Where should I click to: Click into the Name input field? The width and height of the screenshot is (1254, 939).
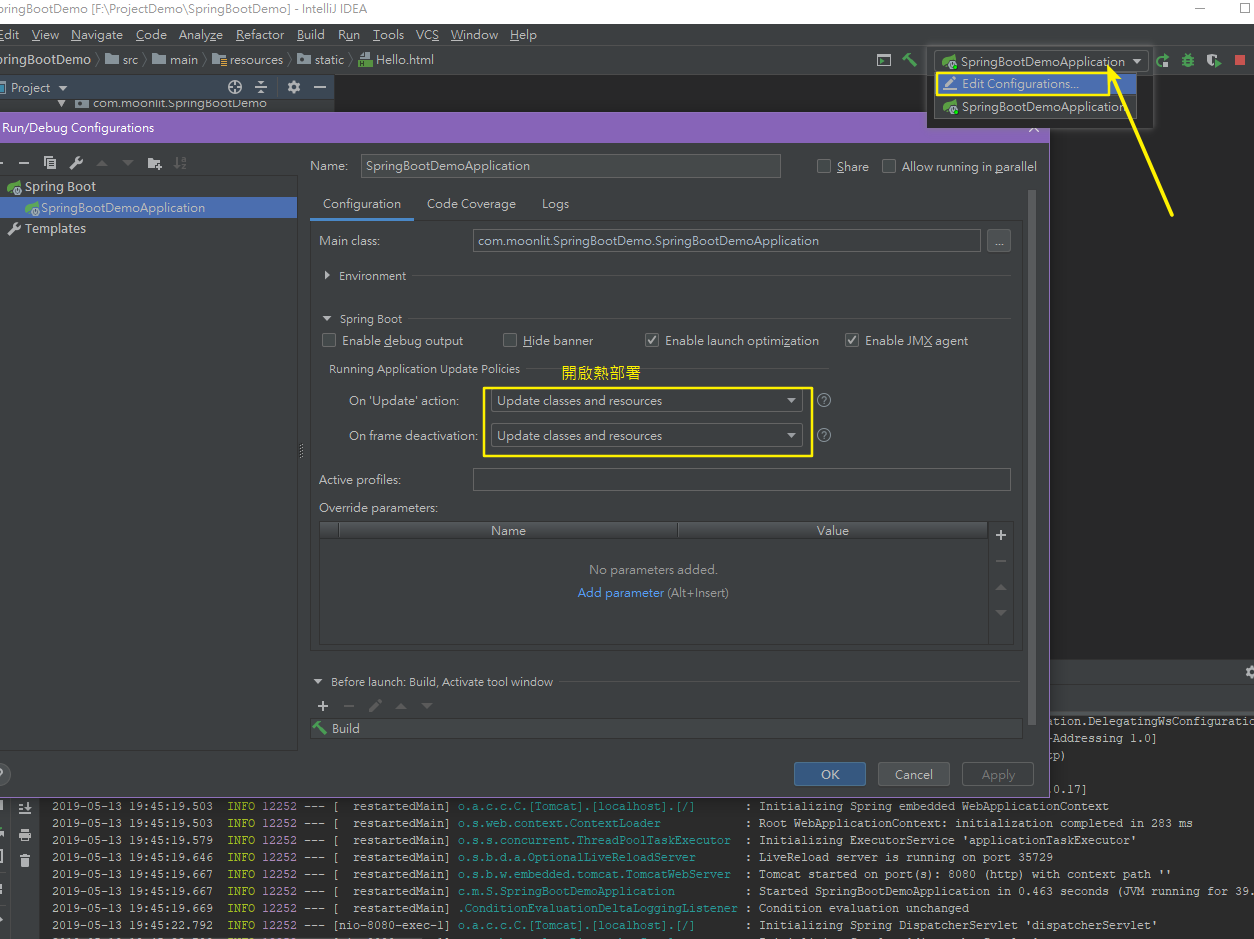coord(570,166)
